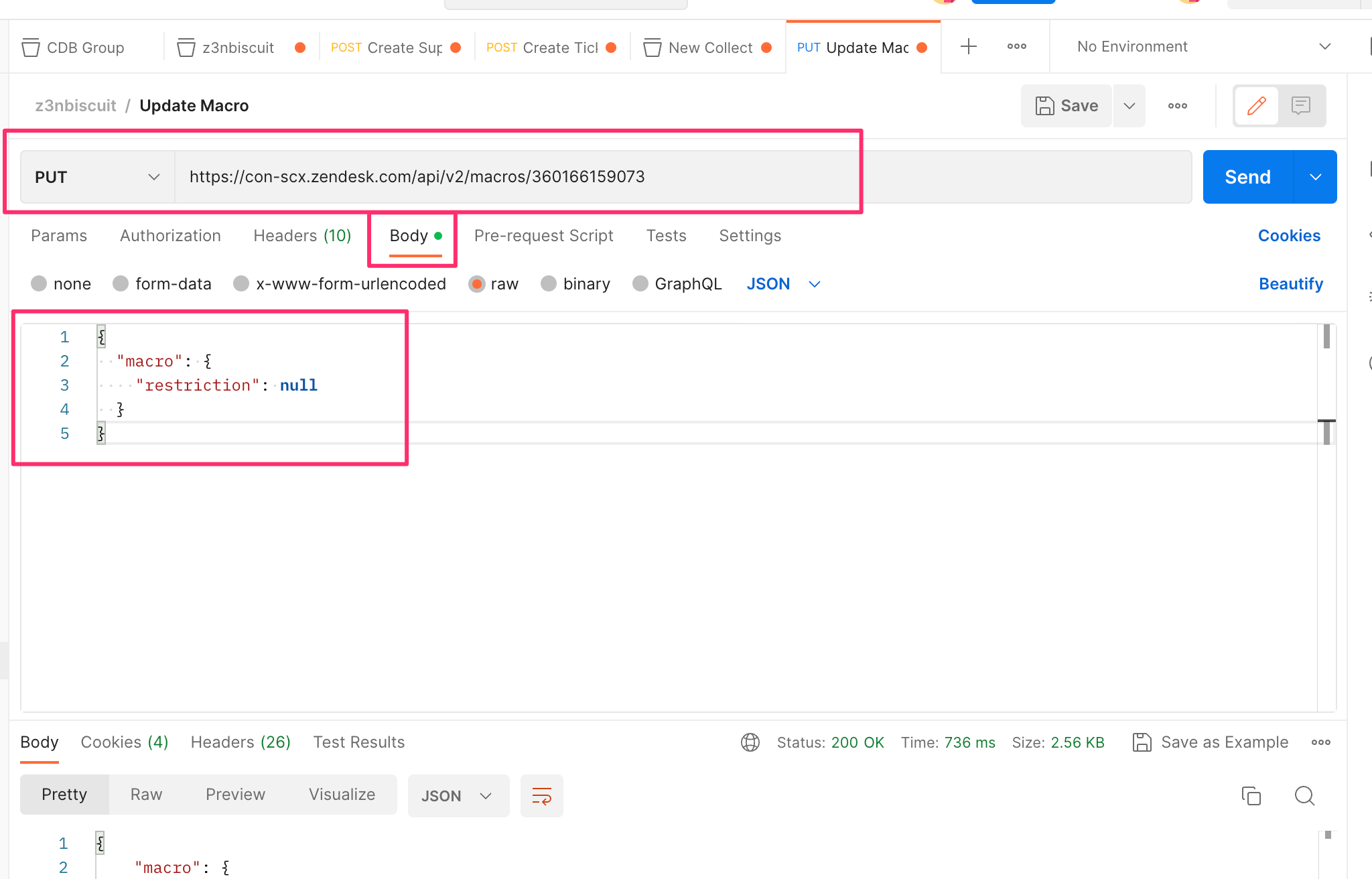Click the globe icon beside Status 200 OK

tap(750, 742)
